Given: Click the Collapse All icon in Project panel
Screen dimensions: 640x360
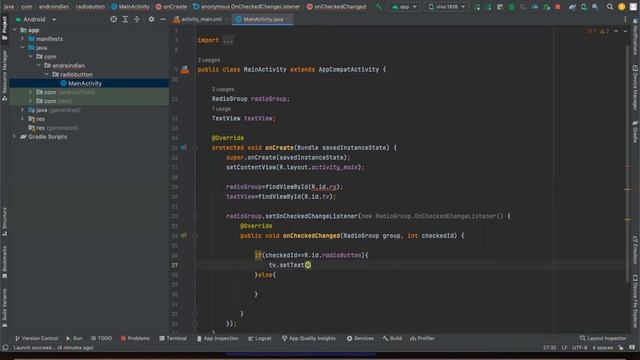Looking at the screenshot, I should (137, 19).
